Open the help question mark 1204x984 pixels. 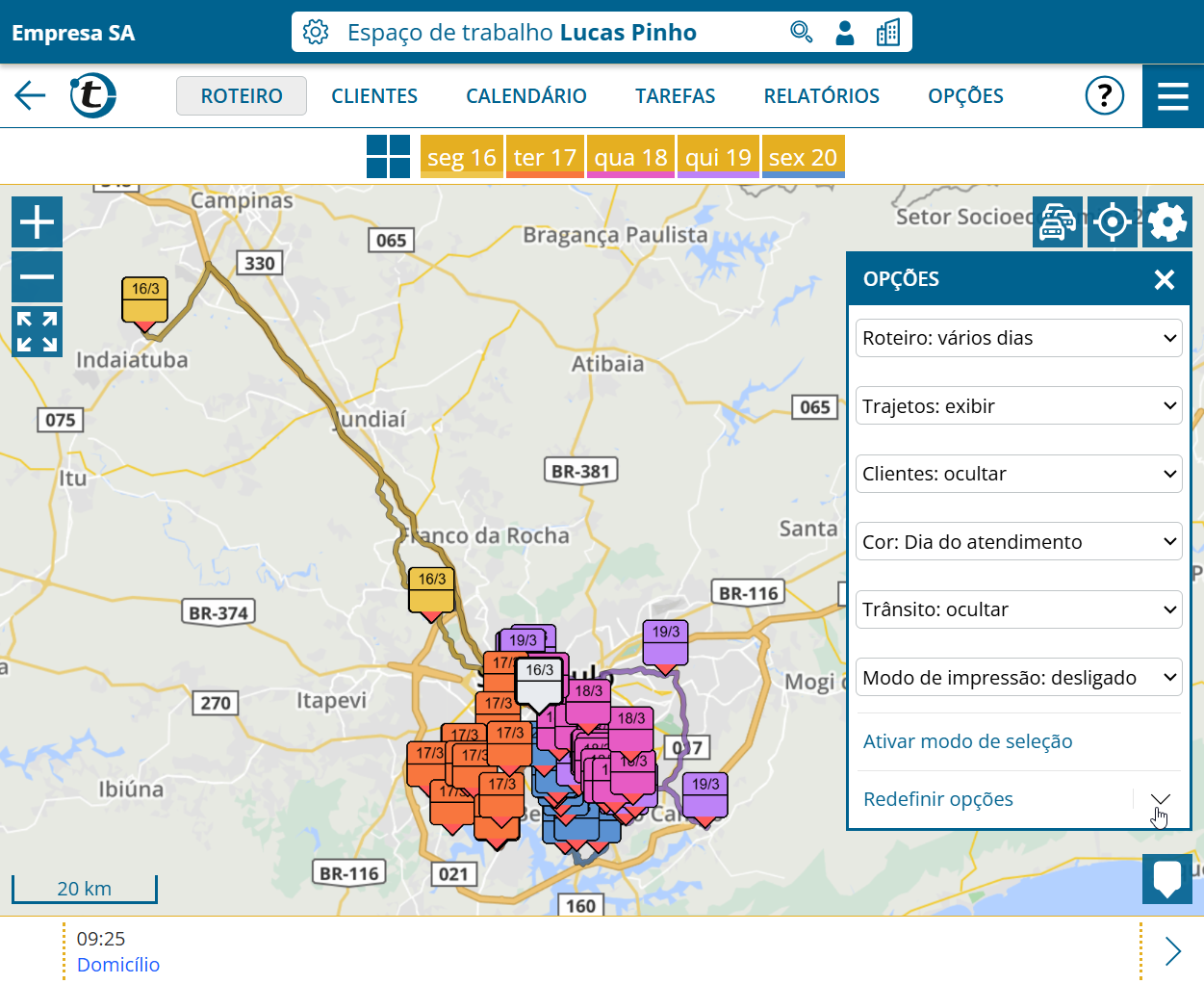[x=1104, y=95]
